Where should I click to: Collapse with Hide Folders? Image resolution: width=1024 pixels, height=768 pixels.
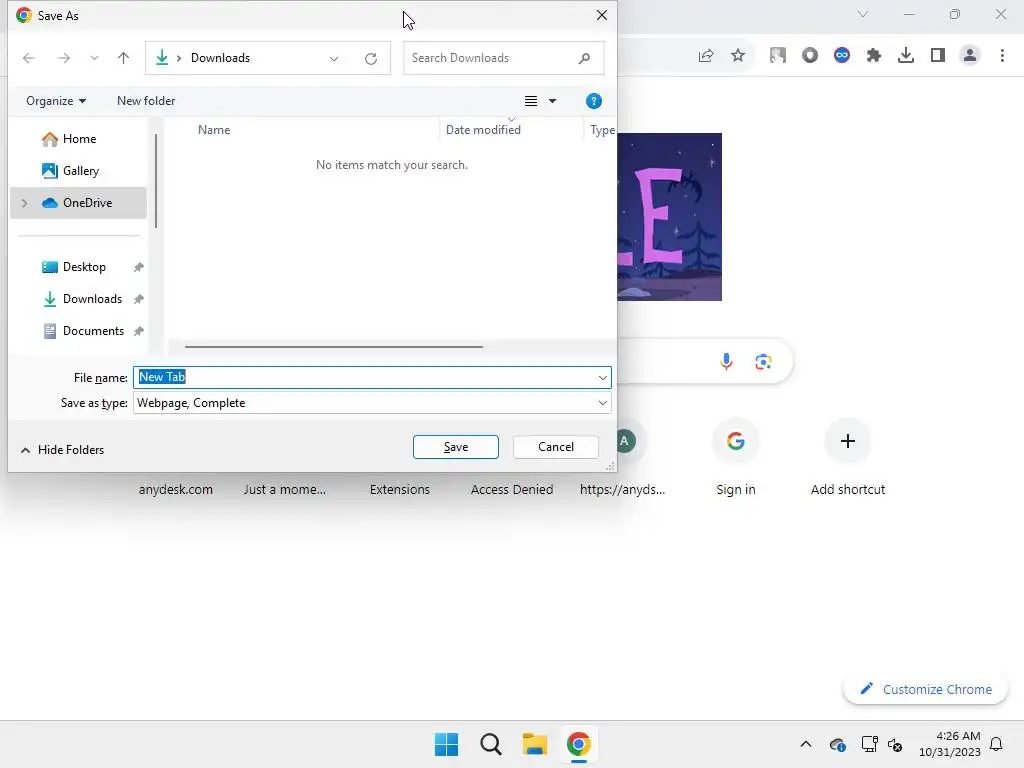coord(63,449)
